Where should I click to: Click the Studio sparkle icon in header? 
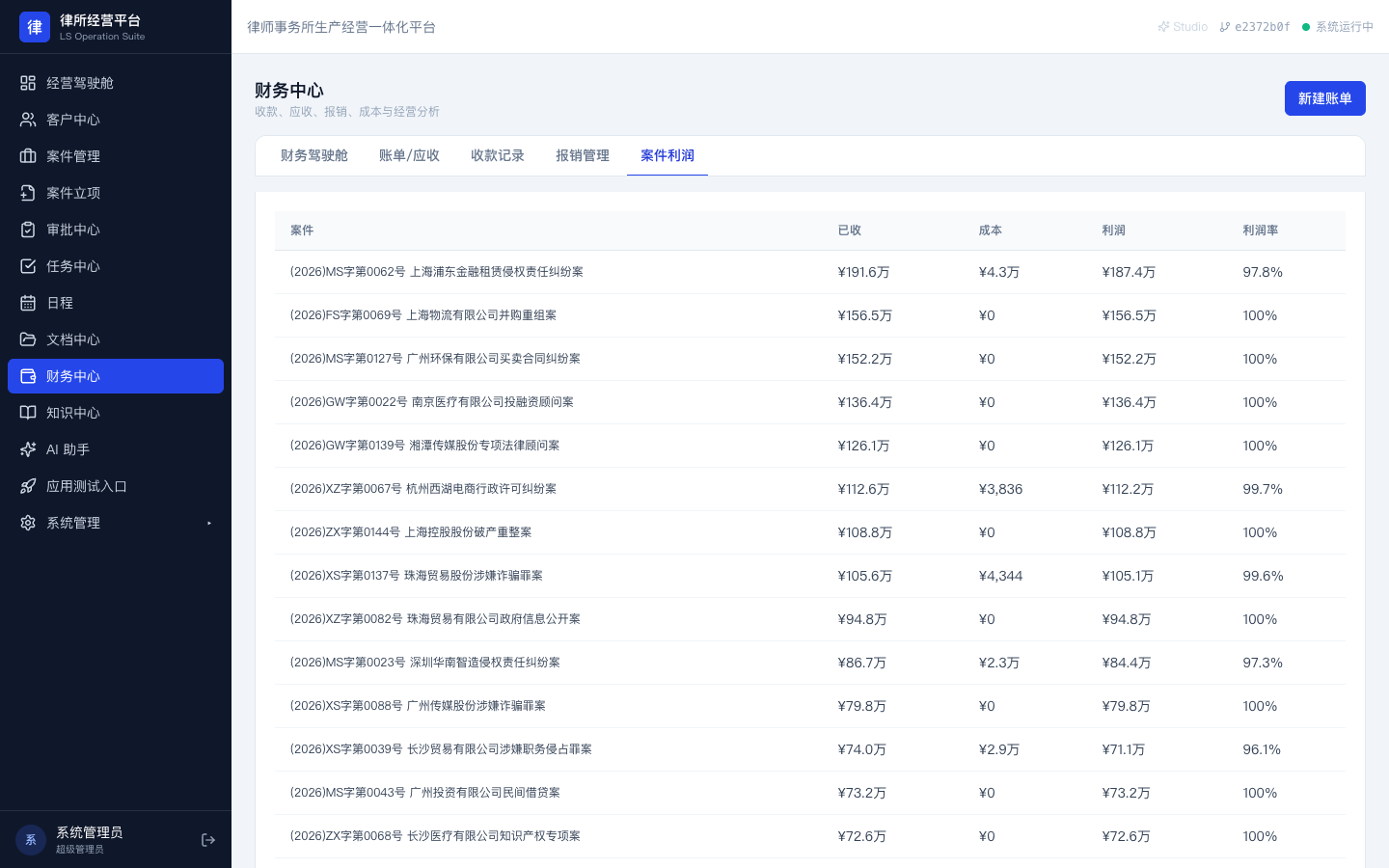tap(1163, 27)
